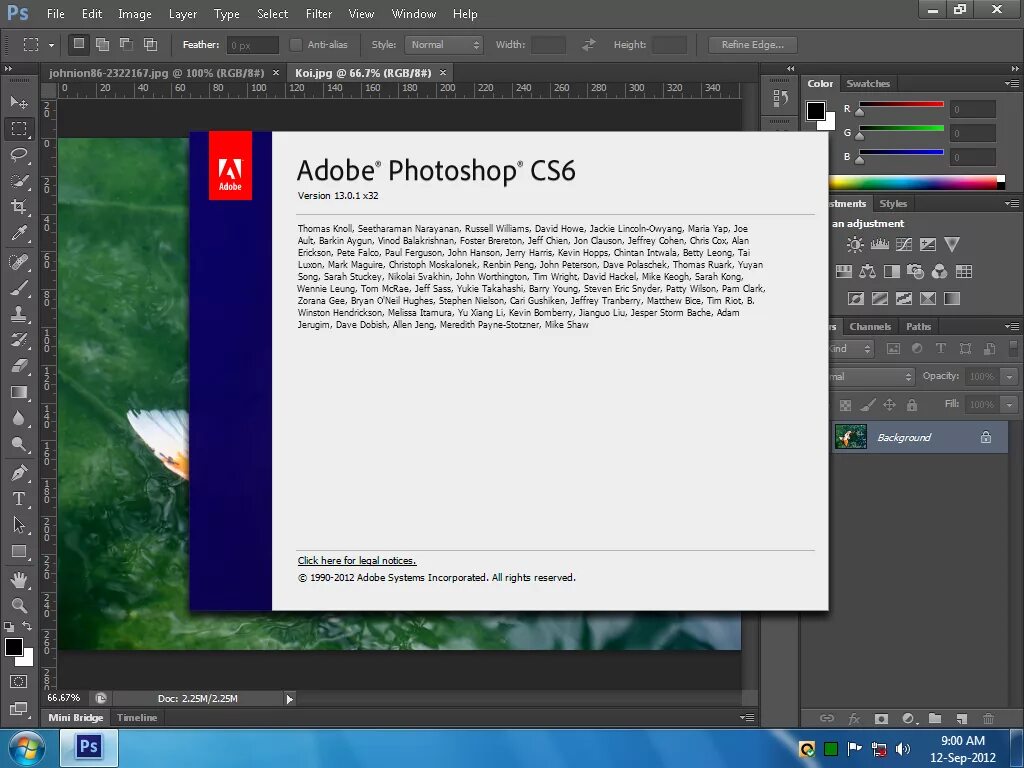The image size is (1024, 768).
Task: Select the Dodge tool
Action: 19,445
